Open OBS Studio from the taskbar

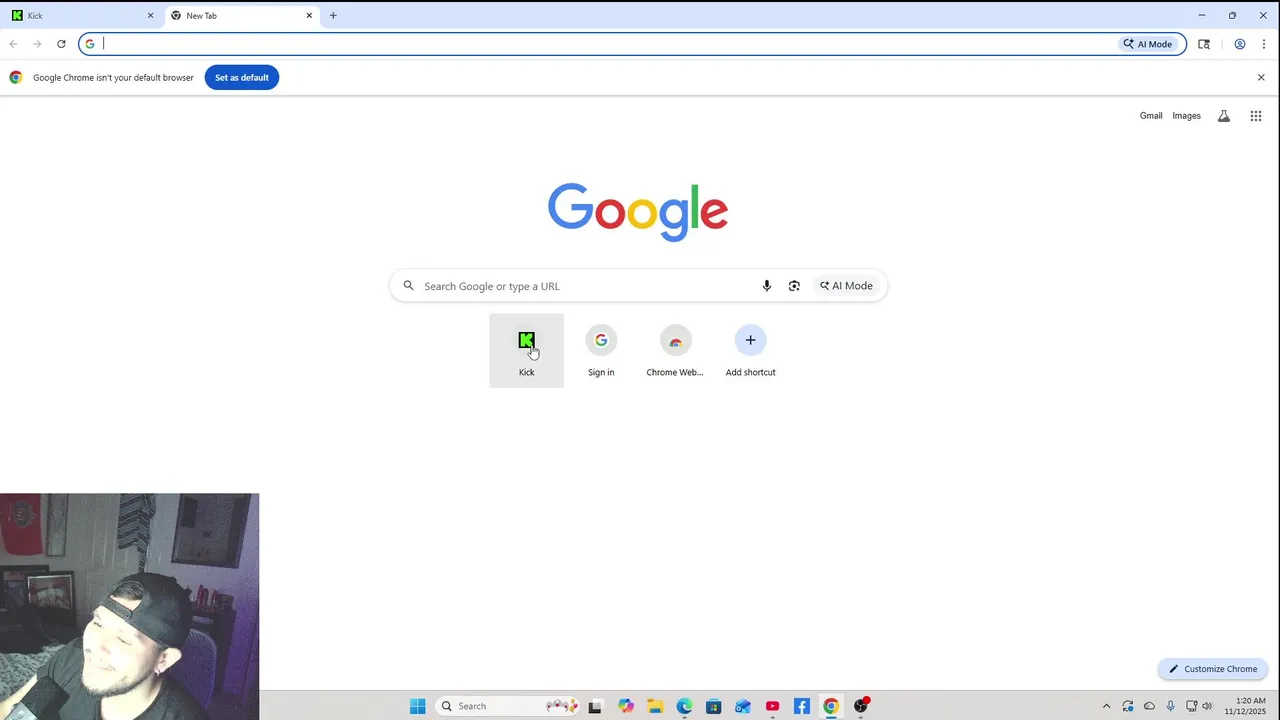pyautogui.click(x=861, y=706)
